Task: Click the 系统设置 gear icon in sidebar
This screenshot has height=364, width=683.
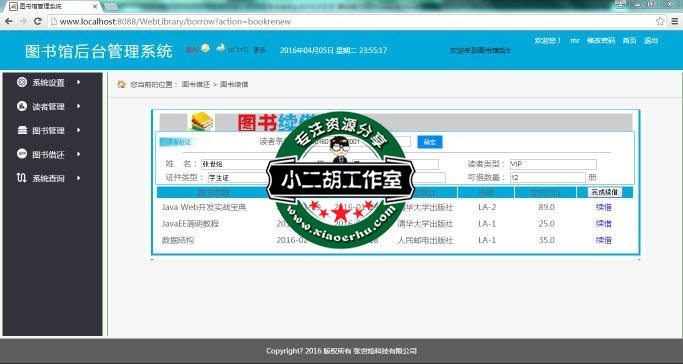Action: pos(22,82)
